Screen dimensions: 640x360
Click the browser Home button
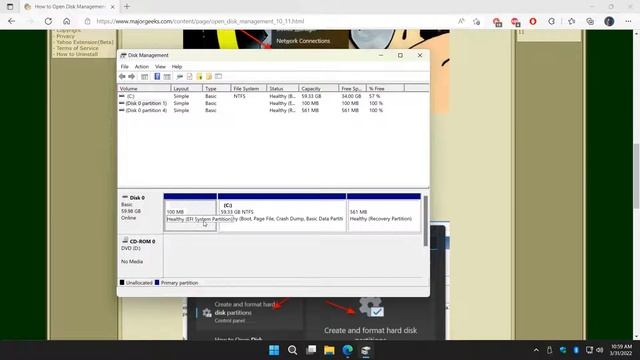click(67, 21)
